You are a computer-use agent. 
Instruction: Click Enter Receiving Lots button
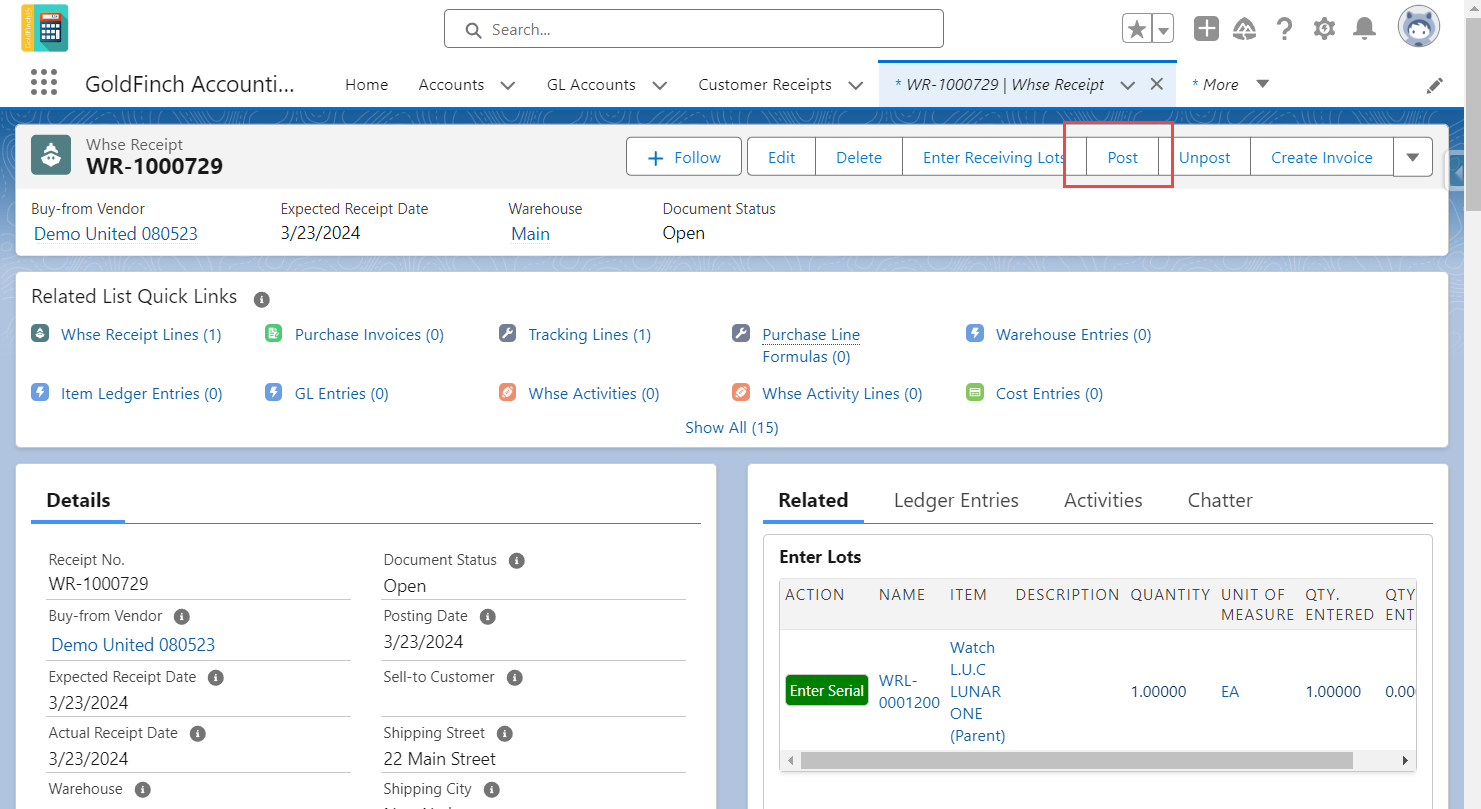(x=994, y=157)
